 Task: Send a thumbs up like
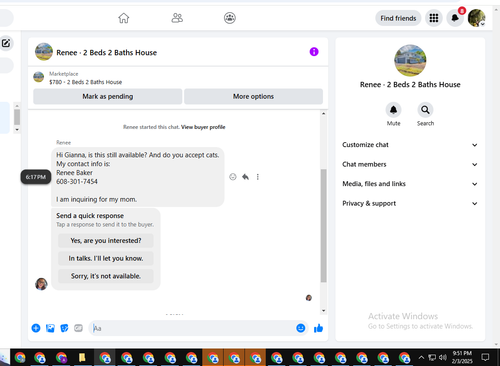click(318, 328)
